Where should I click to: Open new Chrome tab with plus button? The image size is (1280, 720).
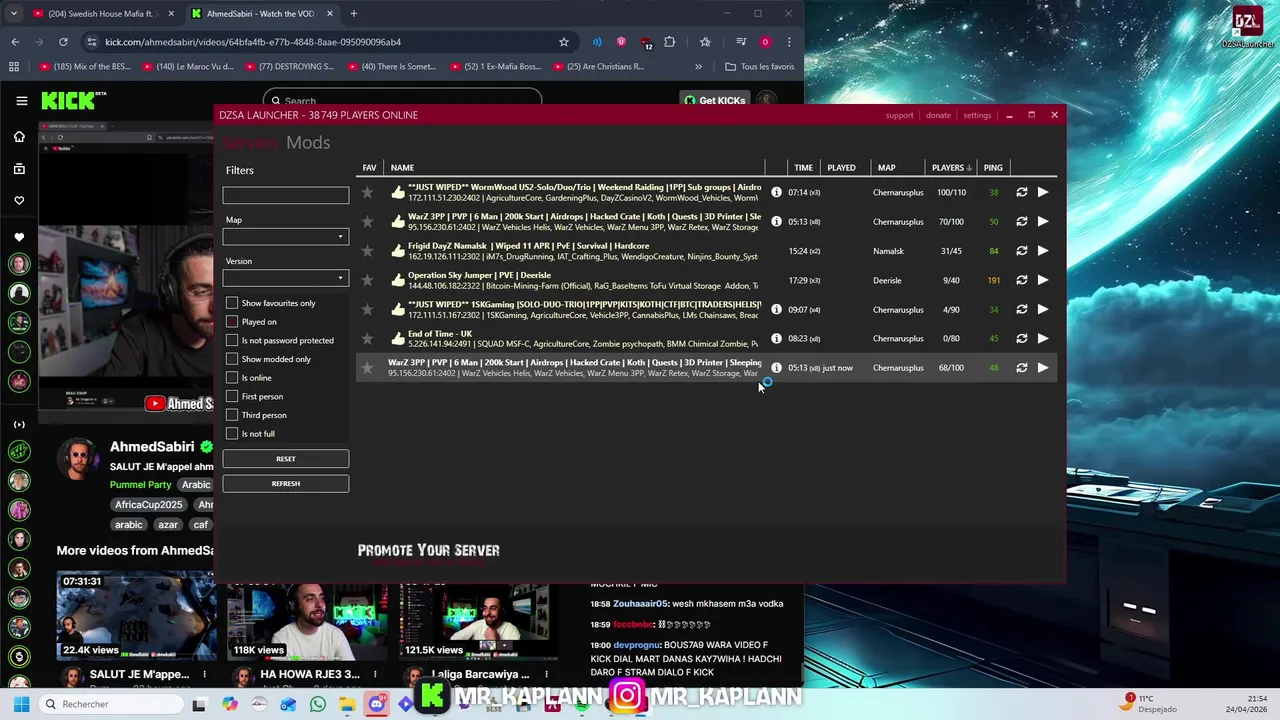(x=353, y=14)
